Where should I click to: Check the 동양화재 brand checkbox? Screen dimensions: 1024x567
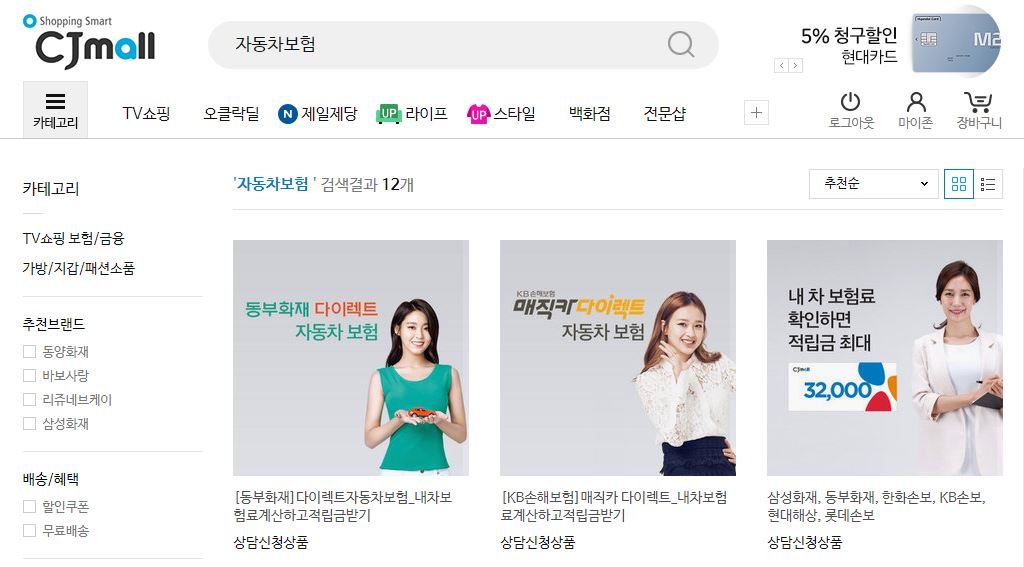coord(29,351)
